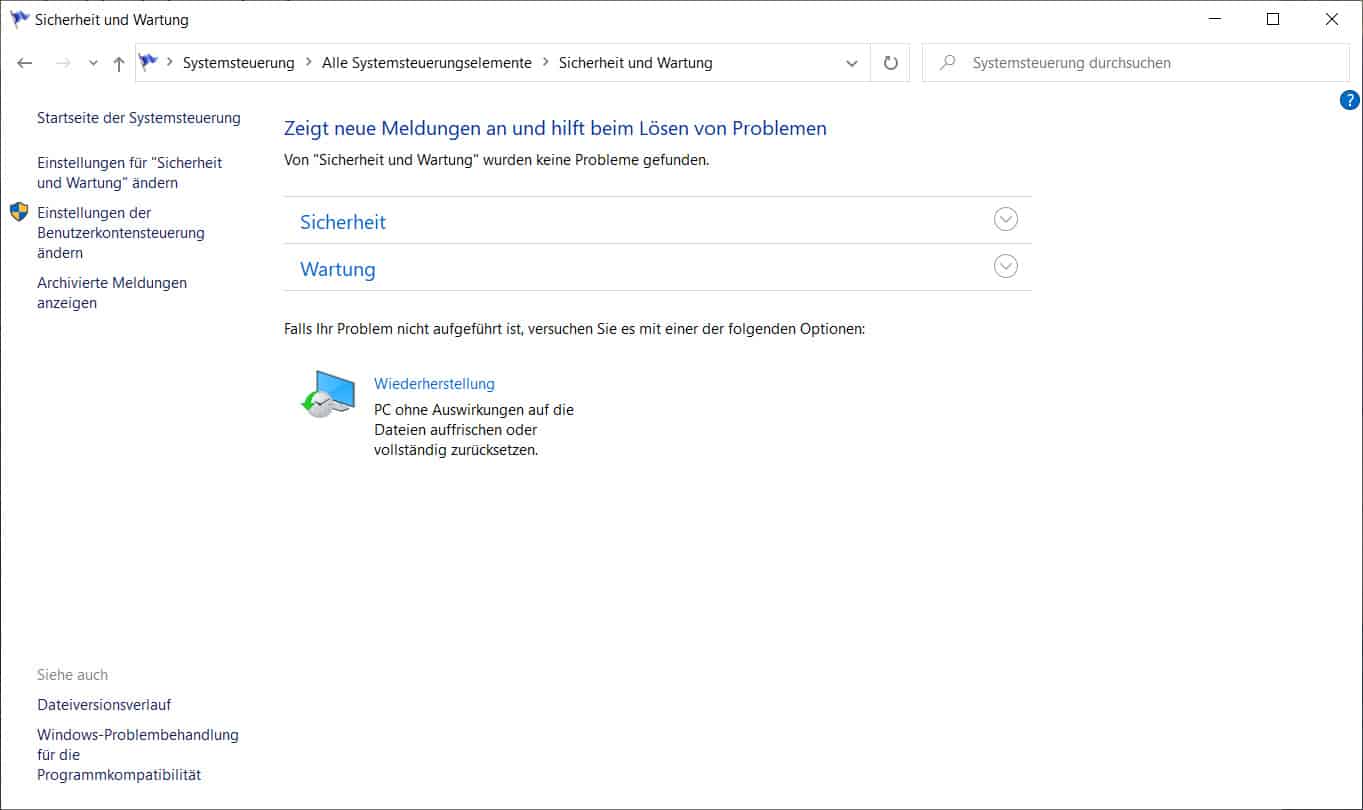Refresh the Sicherheit und Wartung page

point(891,63)
